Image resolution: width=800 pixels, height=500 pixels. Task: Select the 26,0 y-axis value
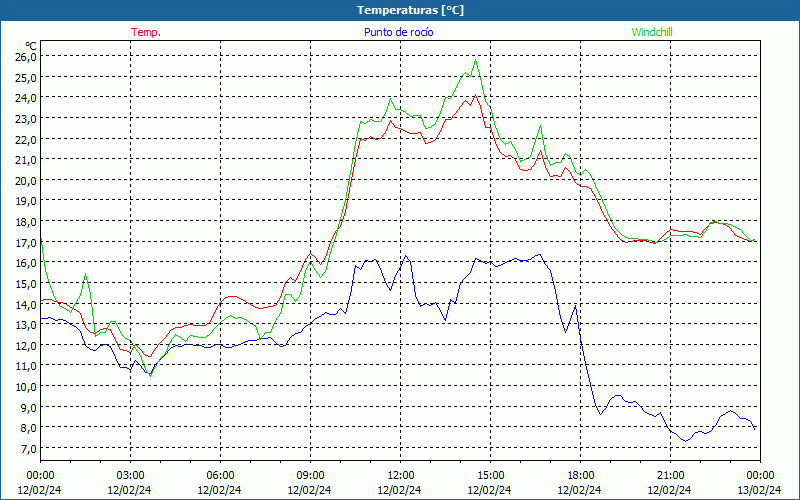[x=25, y=56]
